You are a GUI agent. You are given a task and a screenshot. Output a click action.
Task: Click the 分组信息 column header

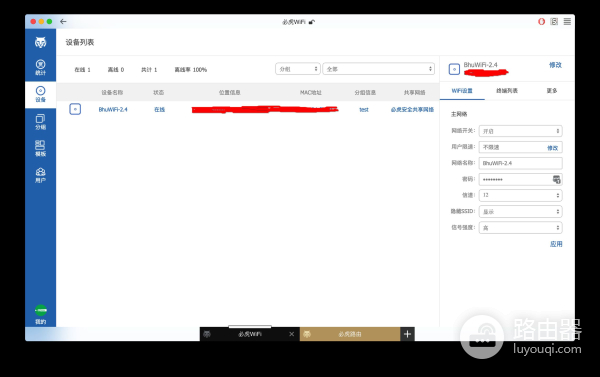365,92
